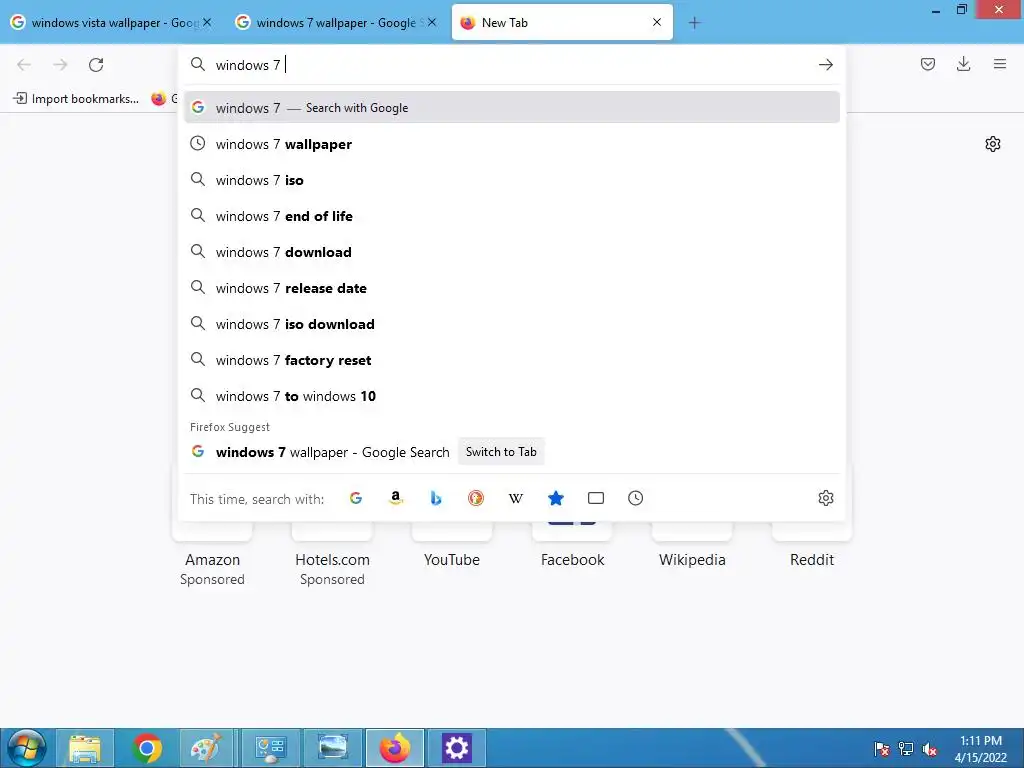Viewport: 1024px width, 768px height.
Task: Open windows 7 wallpaper Google Search result
Action: point(332,452)
